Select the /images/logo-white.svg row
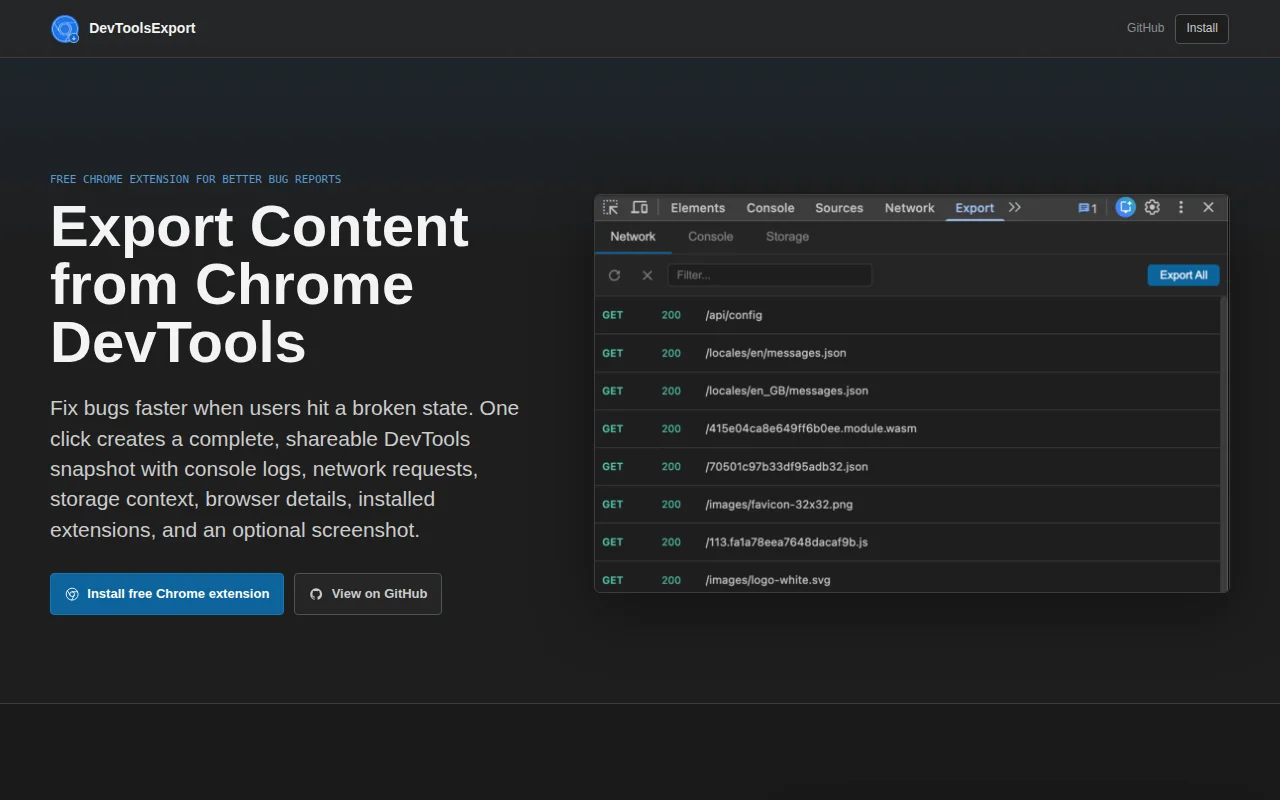Screen dimensions: 1280x800 907,578
